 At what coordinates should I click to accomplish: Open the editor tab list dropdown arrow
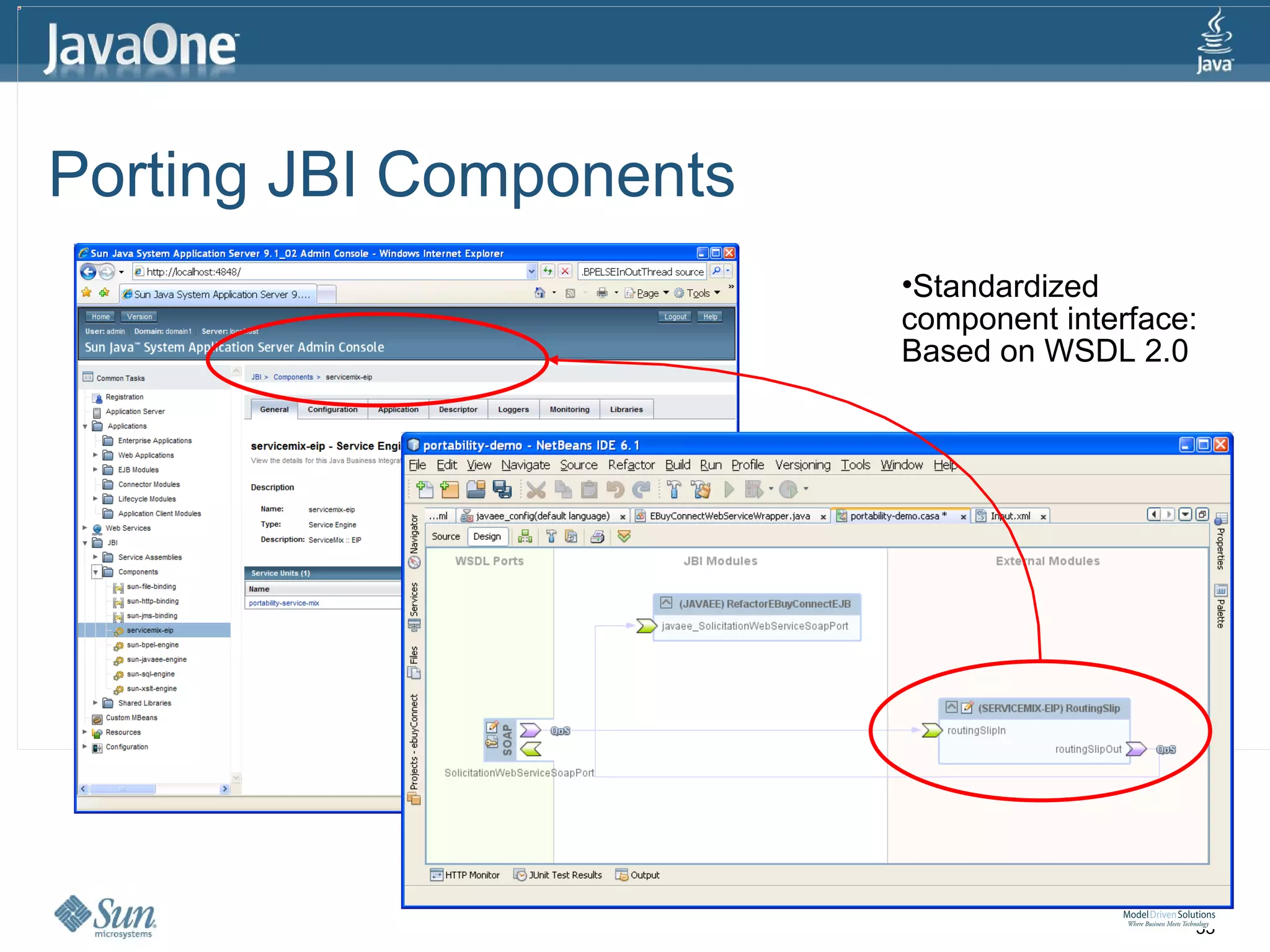1185,514
